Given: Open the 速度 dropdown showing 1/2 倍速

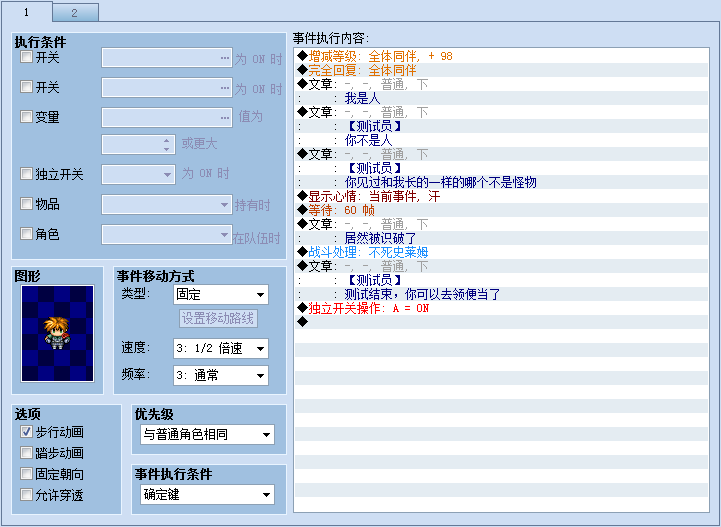Looking at the screenshot, I should click(221, 349).
